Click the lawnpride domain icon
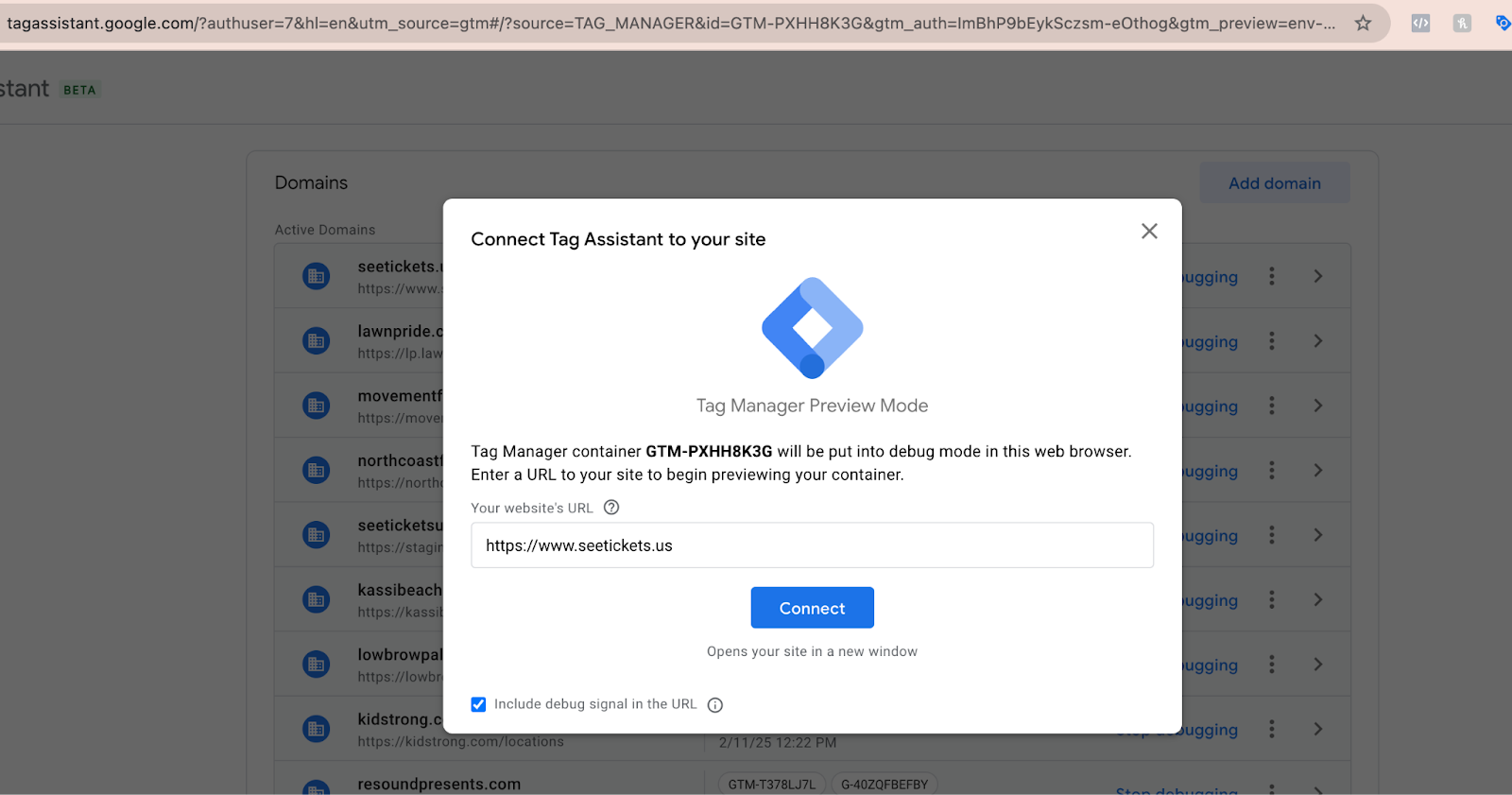This screenshot has width=1512, height=795. click(316, 341)
